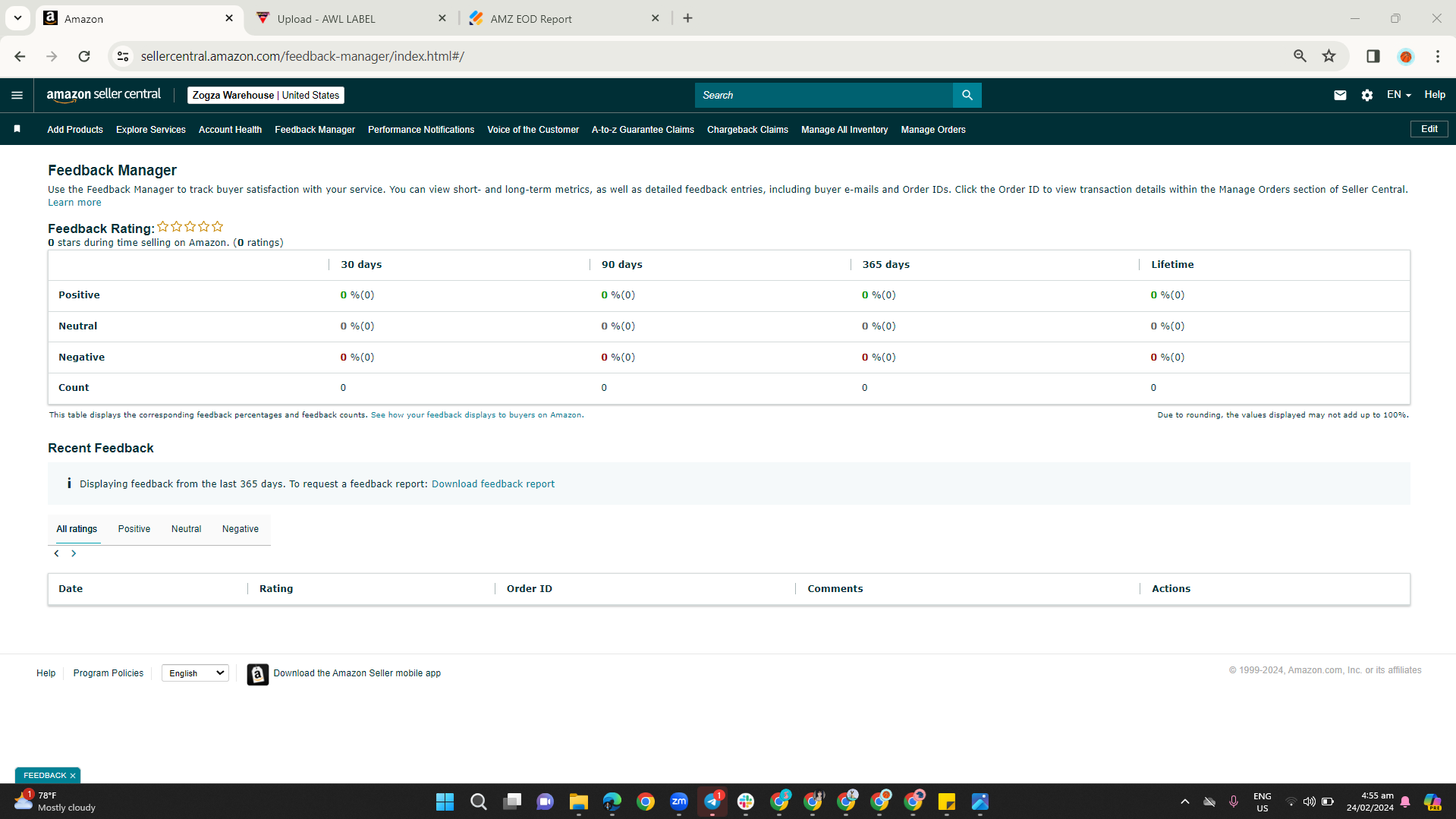The image size is (1456, 819).
Task: Select the Positive feedback tab
Action: point(134,529)
